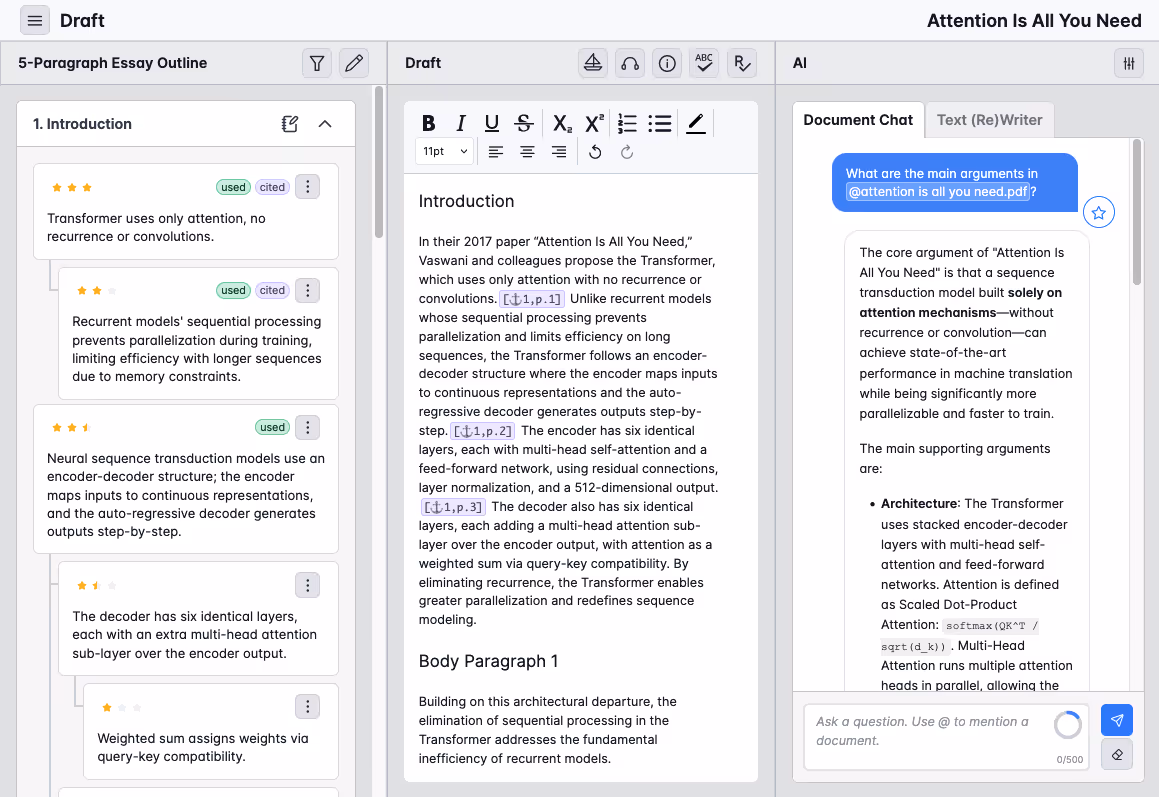This screenshot has height=797, width=1159.
Task: Select the 'Weighted sum assigns weights' outline card
Action: tap(211, 731)
